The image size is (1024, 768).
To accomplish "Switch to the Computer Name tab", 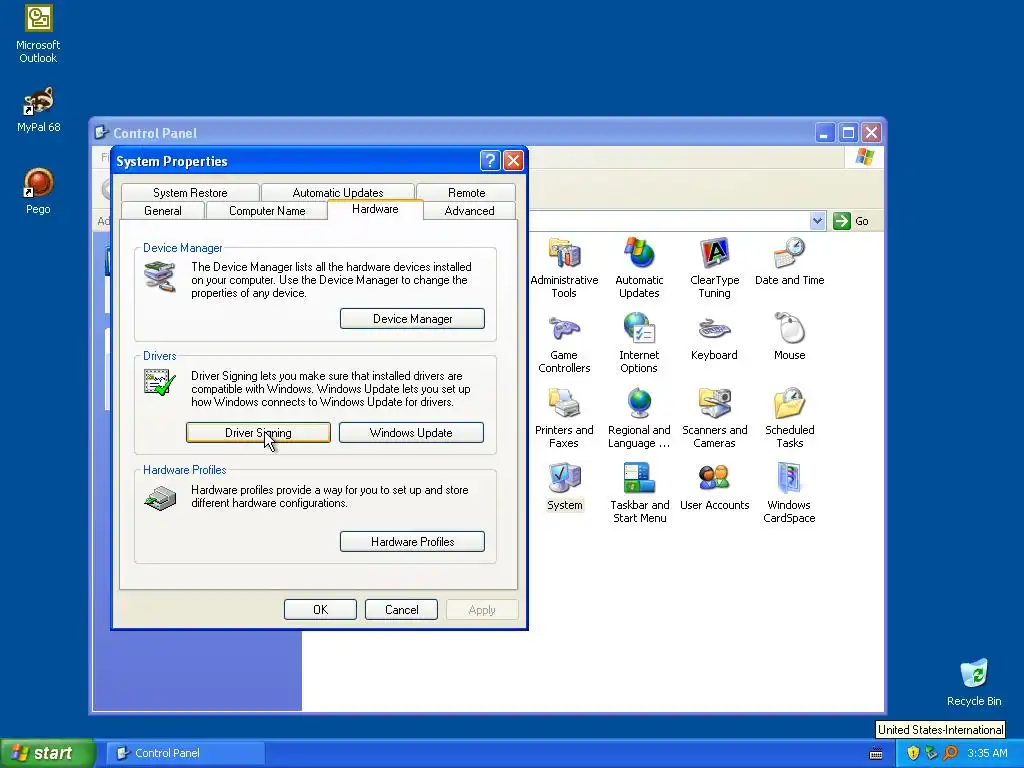I will 267,211.
